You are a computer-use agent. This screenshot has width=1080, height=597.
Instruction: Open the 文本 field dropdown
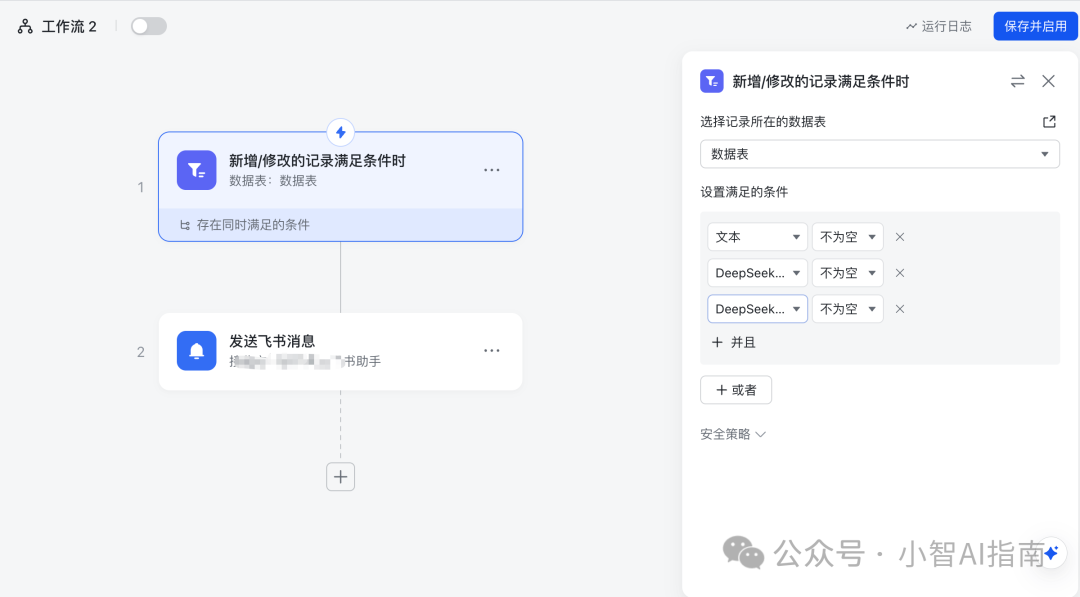tap(757, 237)
